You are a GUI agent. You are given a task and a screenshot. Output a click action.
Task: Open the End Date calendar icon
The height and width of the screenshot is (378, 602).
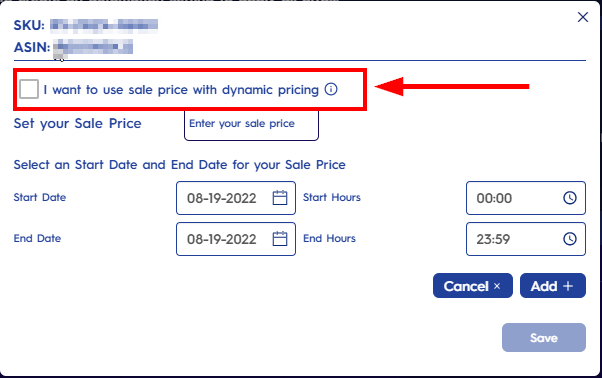coord(280,239)
